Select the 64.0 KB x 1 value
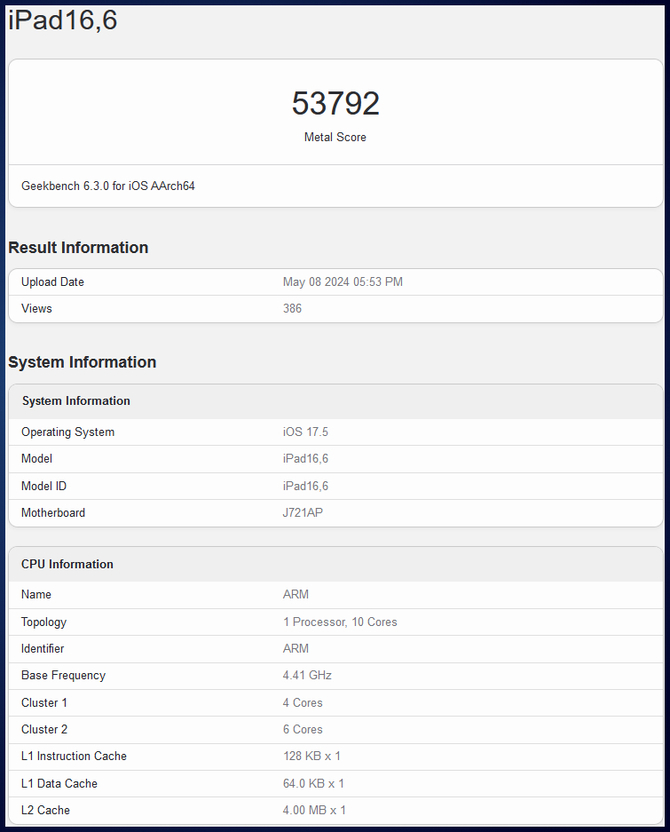This screenshot has height=832, width=670. point(314,783)
